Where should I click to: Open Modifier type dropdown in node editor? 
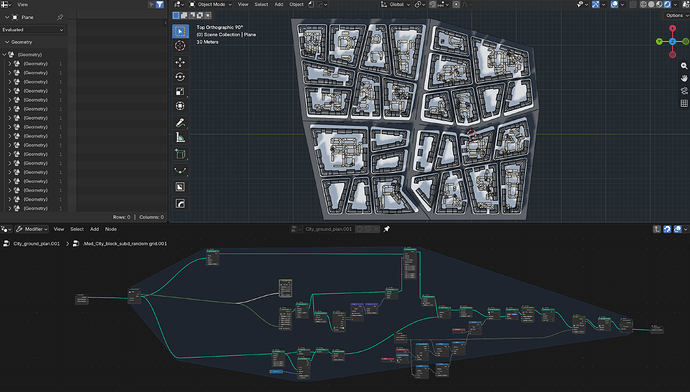(32, 229)
